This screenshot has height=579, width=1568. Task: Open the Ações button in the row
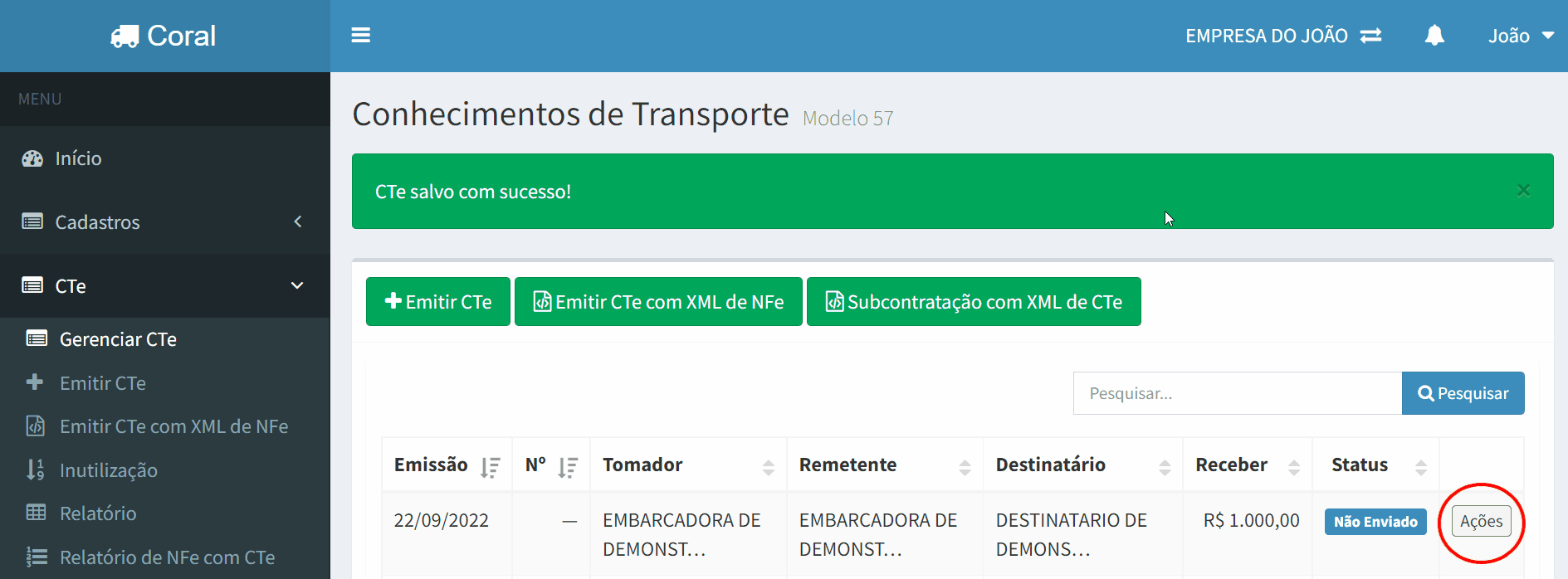tap(1481, 522)
